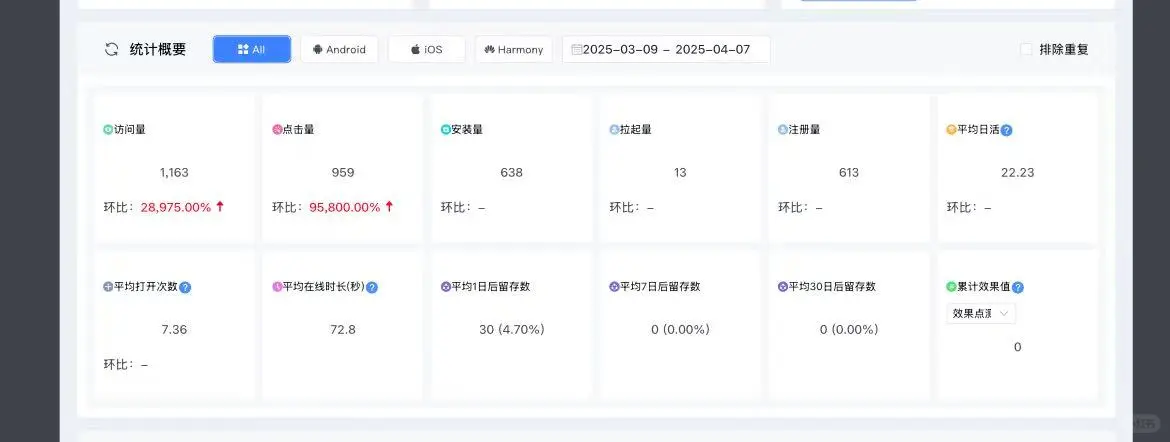Click the 环比 95,800.00% figure
Image resolution: width=1170 pixels, height=442 pixels.
345,208
